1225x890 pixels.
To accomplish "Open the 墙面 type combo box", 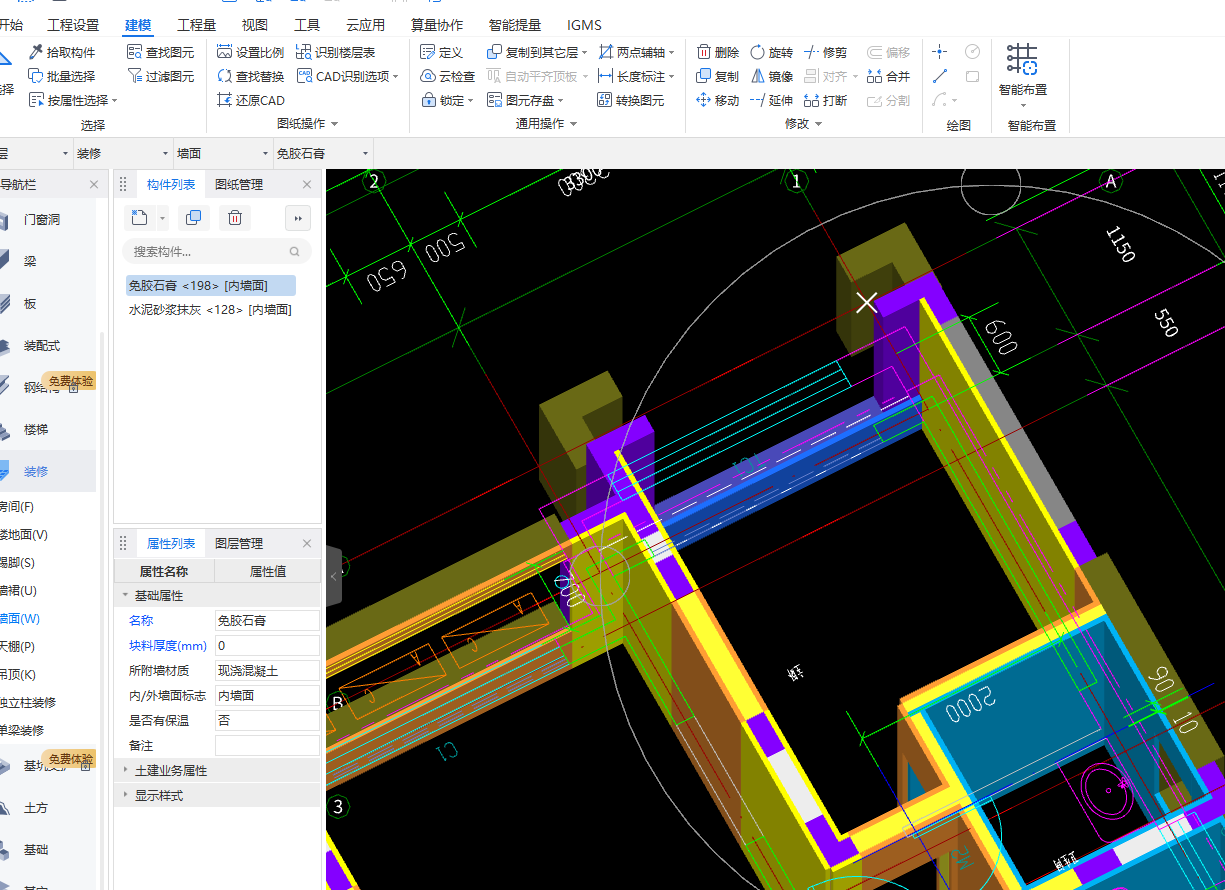I will (x=222, y=153).
